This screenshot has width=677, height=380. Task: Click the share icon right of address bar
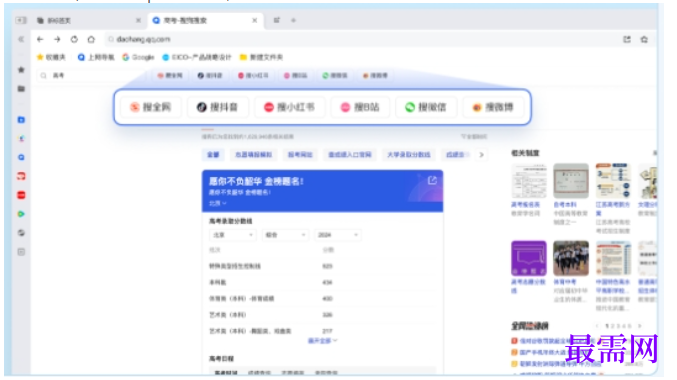(x=627, y=39)
